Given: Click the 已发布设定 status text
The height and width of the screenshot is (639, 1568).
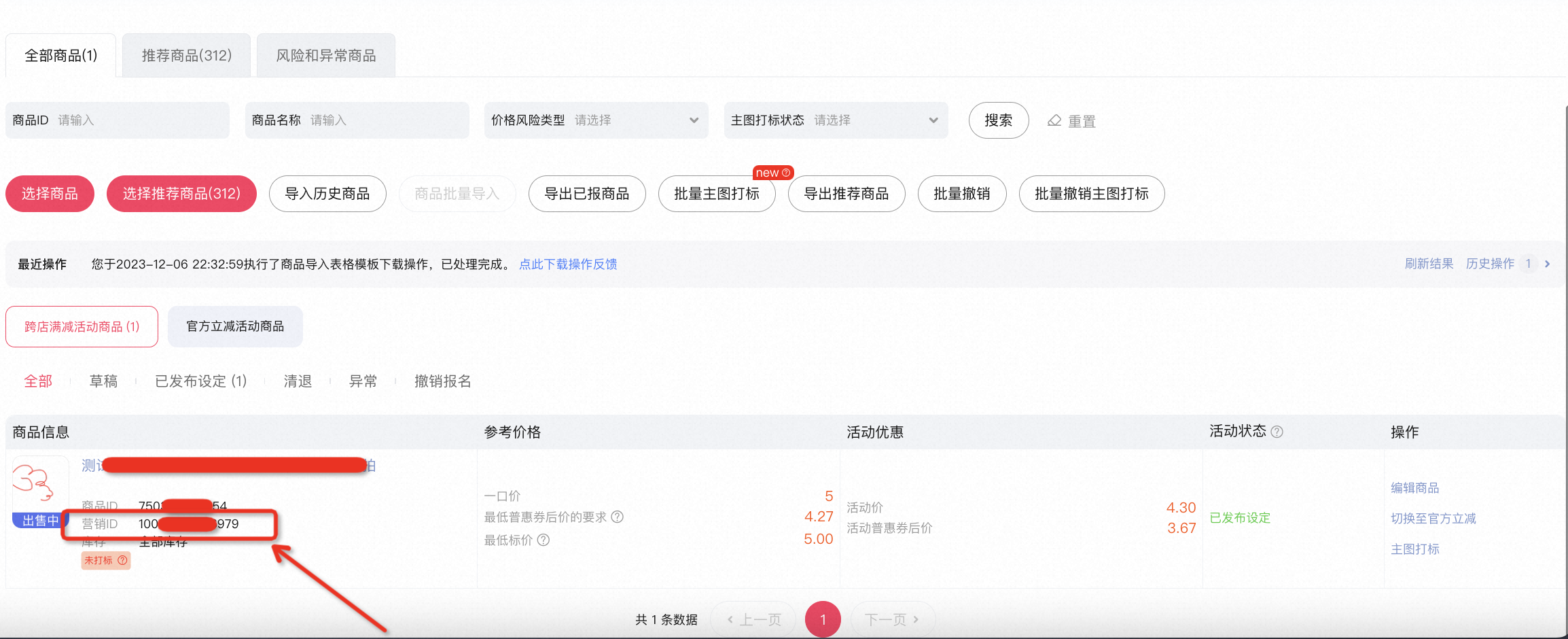Looking at the screenshot, I should coord(1240,518).
